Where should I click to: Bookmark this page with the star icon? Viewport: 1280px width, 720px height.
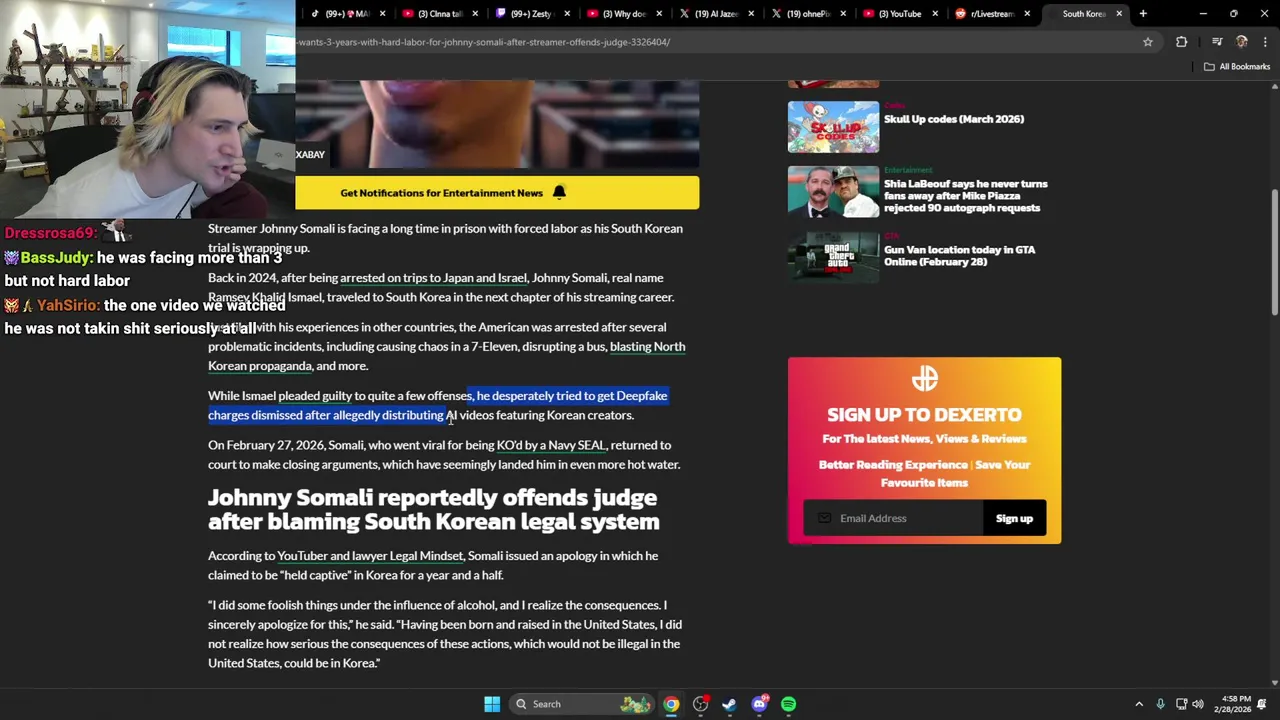coord(1148,42)
